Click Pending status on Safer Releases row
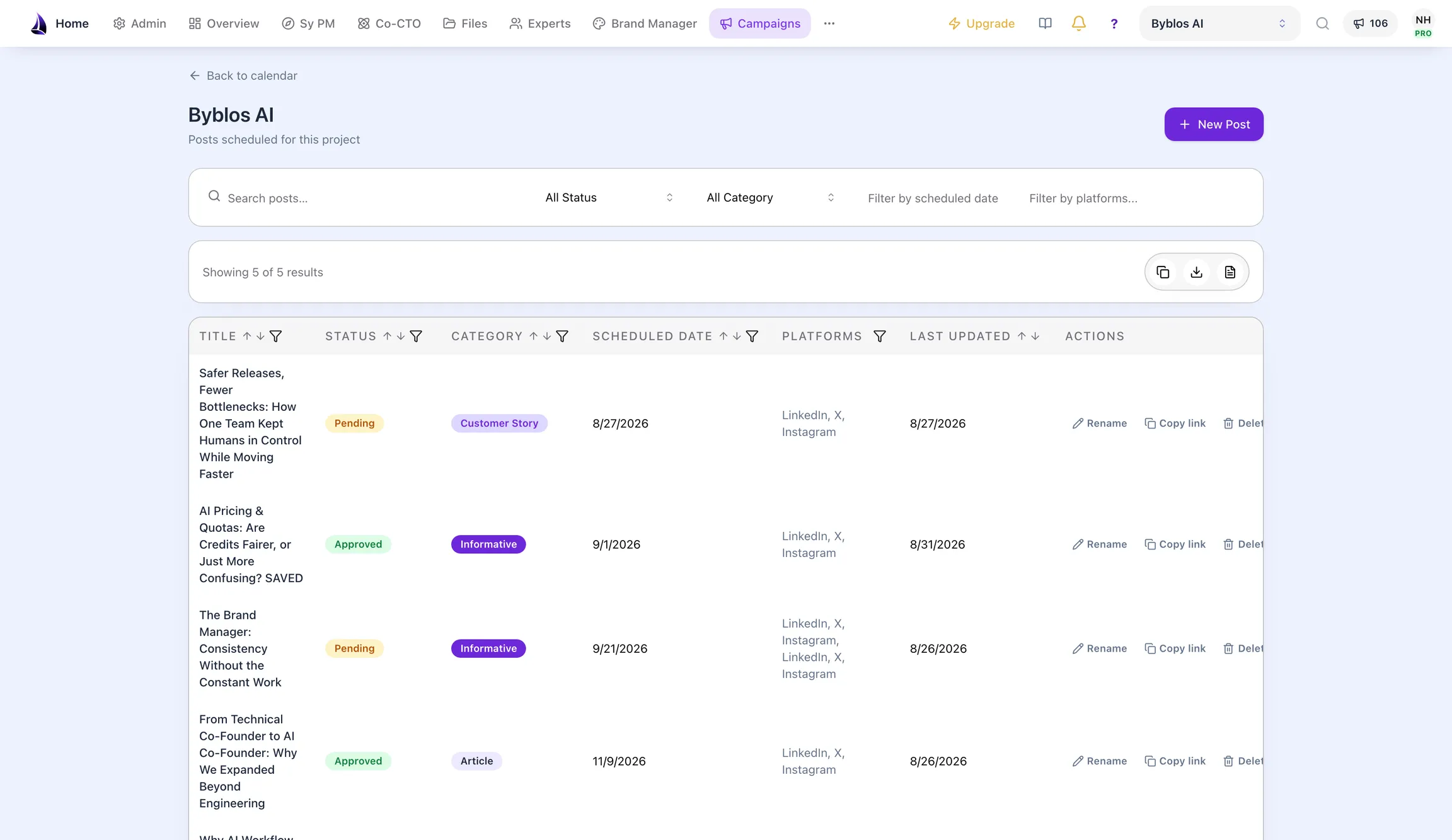1452x840 pixels. [354, 423]
